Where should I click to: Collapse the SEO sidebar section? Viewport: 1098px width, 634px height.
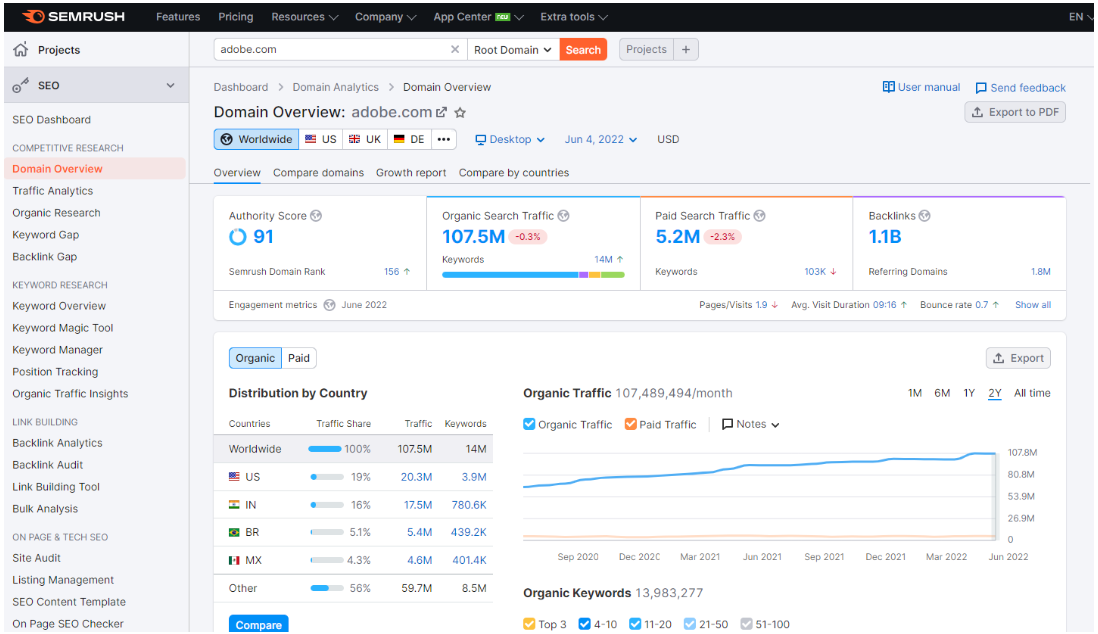170,85
